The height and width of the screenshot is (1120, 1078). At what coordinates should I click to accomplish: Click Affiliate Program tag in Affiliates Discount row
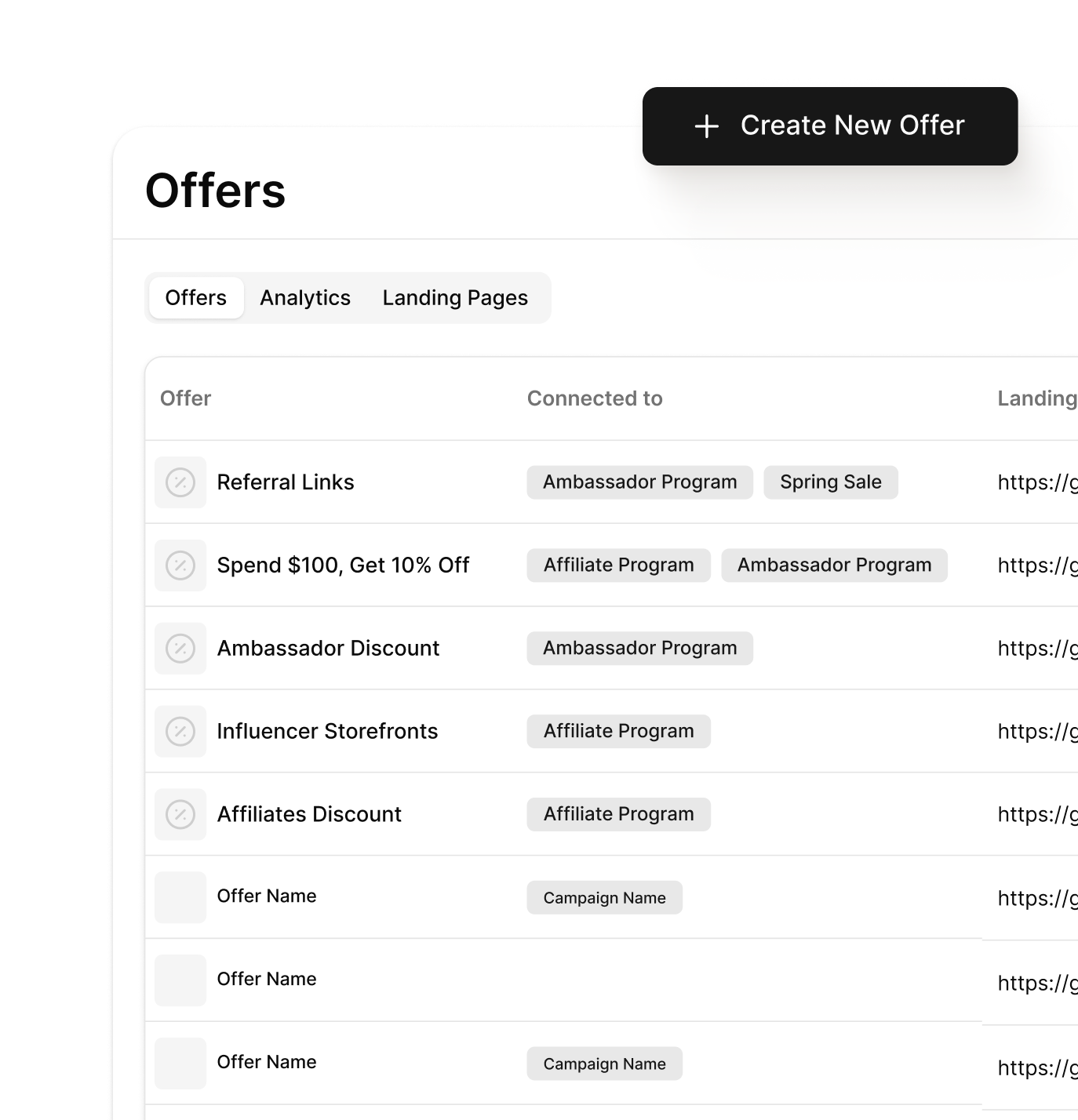coord(619,815)
